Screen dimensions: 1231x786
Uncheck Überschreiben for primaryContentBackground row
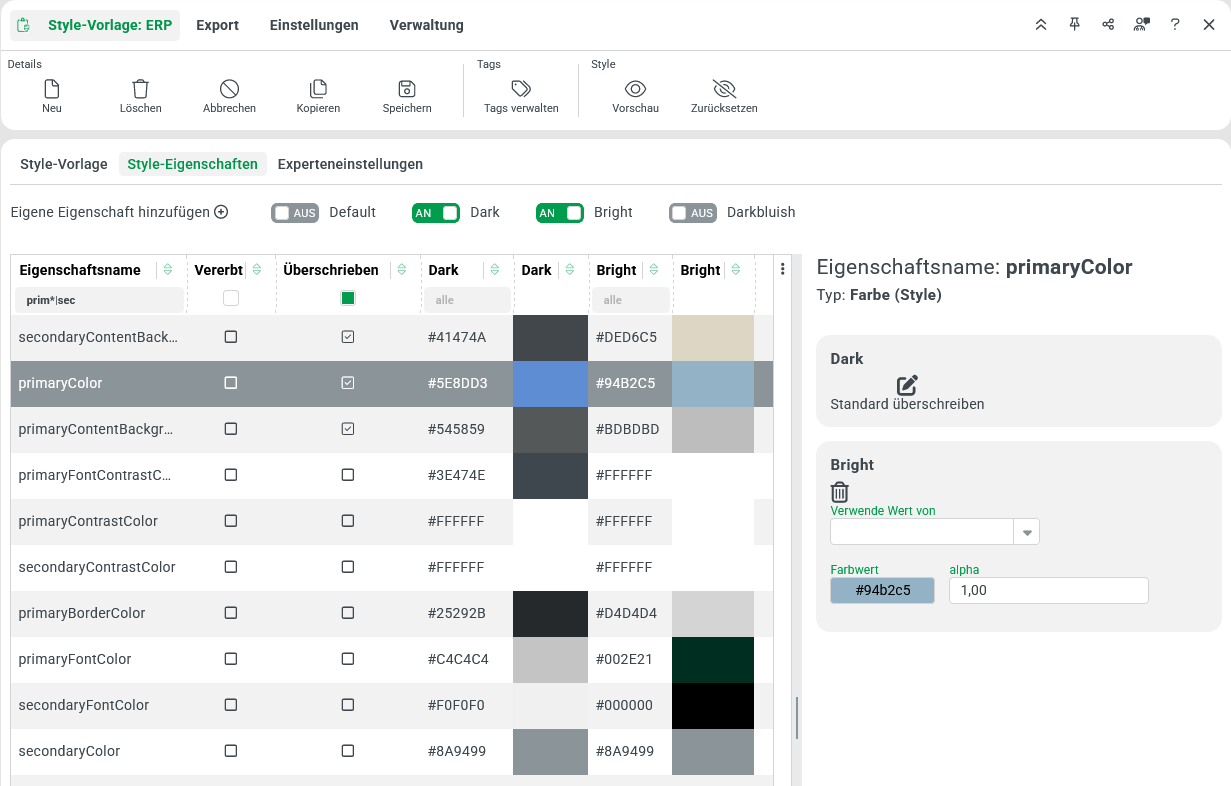pos(348,429)
